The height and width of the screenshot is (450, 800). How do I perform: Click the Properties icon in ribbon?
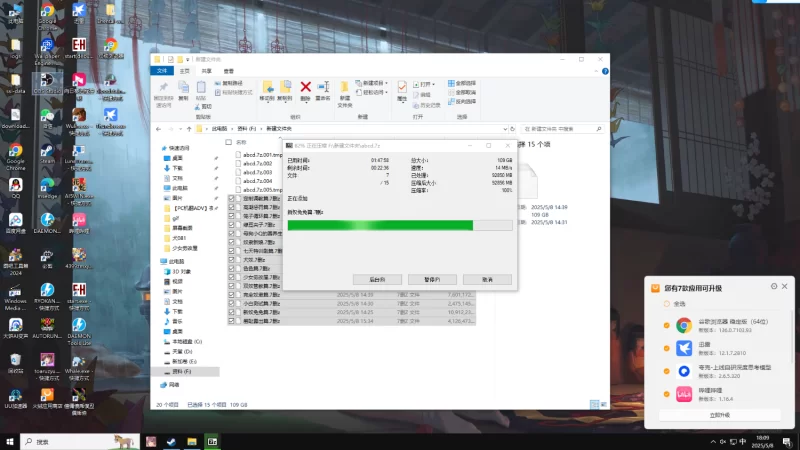pyautogui.click(x=401, y=90)
